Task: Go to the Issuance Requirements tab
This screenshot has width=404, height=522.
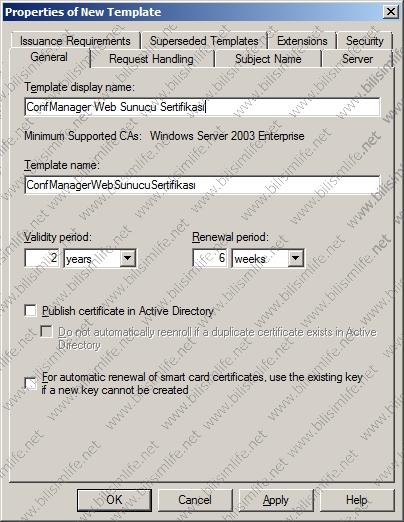Action: (x=75, y=41)
